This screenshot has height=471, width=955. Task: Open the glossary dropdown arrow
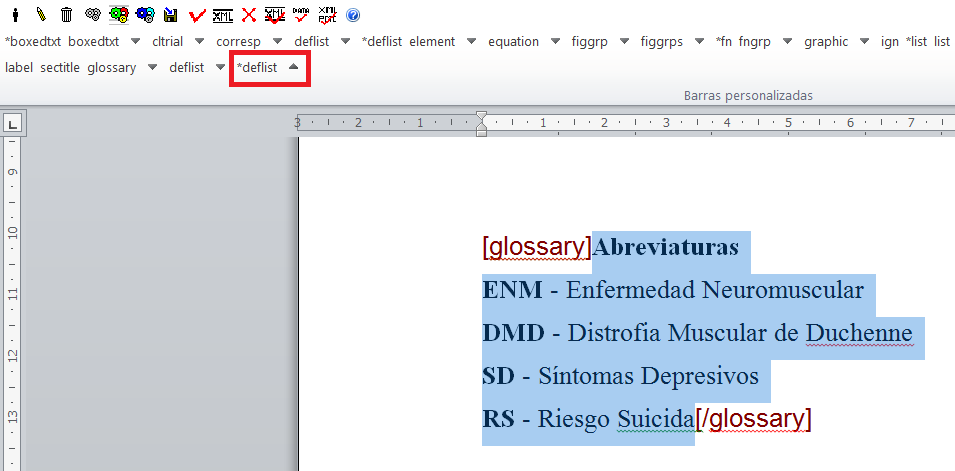[x=152, y=68]
